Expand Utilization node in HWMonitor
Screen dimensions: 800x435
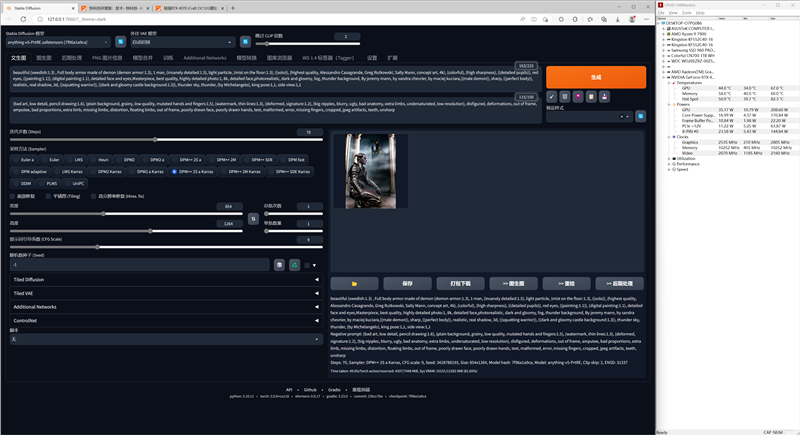pos(669,159)
